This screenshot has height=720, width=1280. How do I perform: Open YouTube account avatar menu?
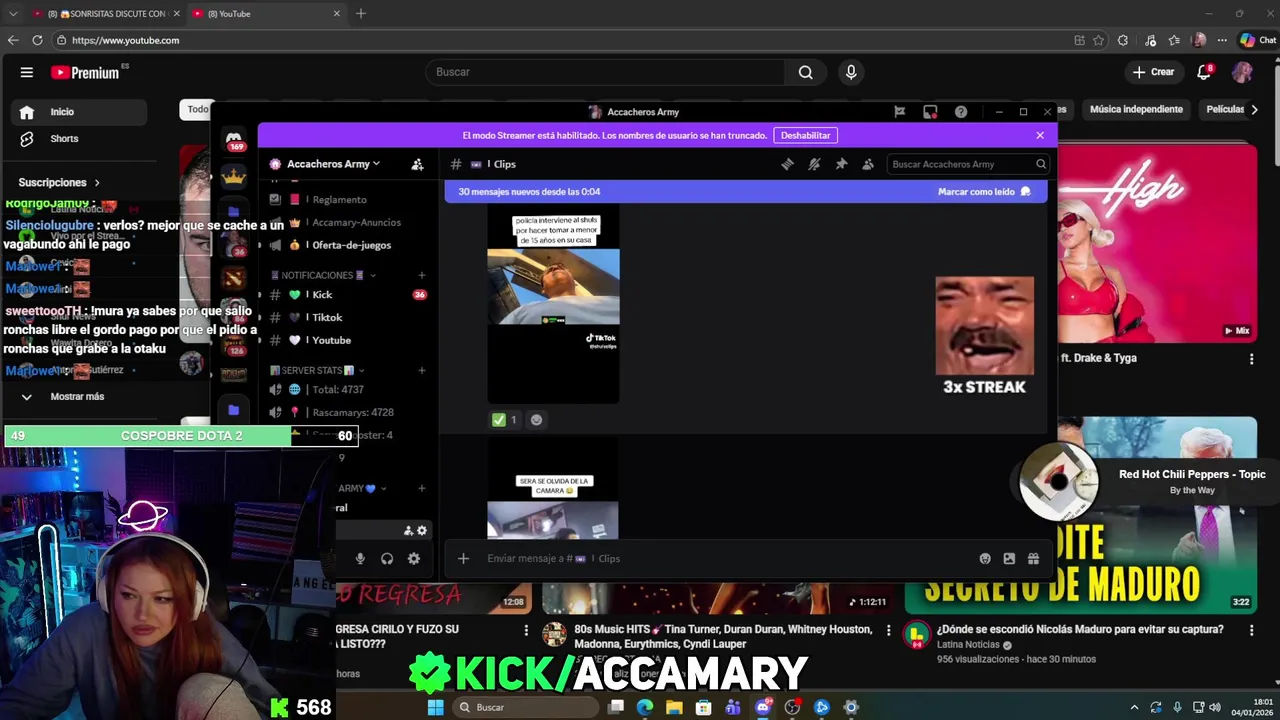click(1242, 72)
